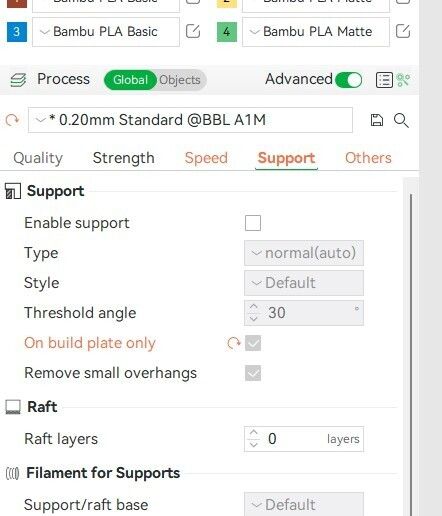Uncheck Remove small overhangs

click(x=253, y=373)
